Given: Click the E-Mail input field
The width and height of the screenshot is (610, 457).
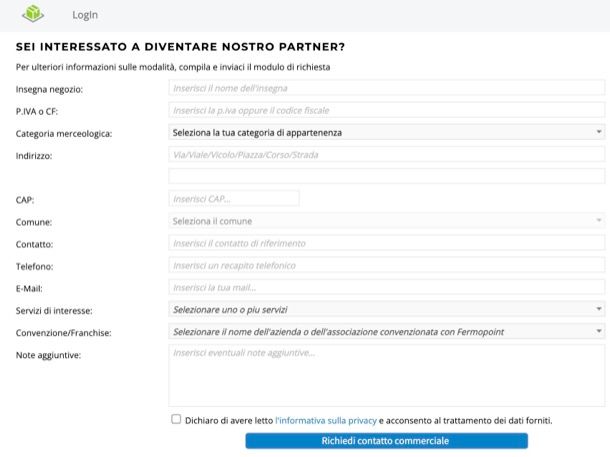Looking at the screenshot, I should coord(387,287).
